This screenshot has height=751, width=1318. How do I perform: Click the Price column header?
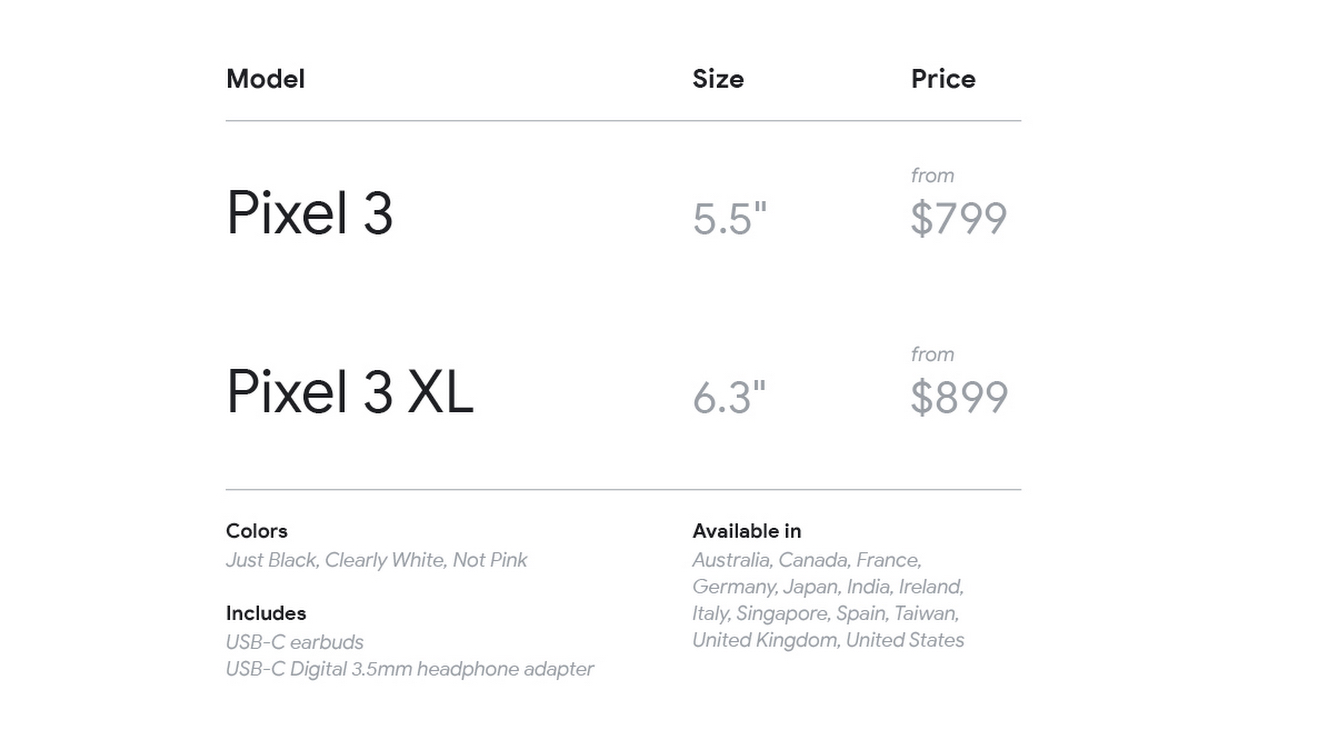[943, 79]
